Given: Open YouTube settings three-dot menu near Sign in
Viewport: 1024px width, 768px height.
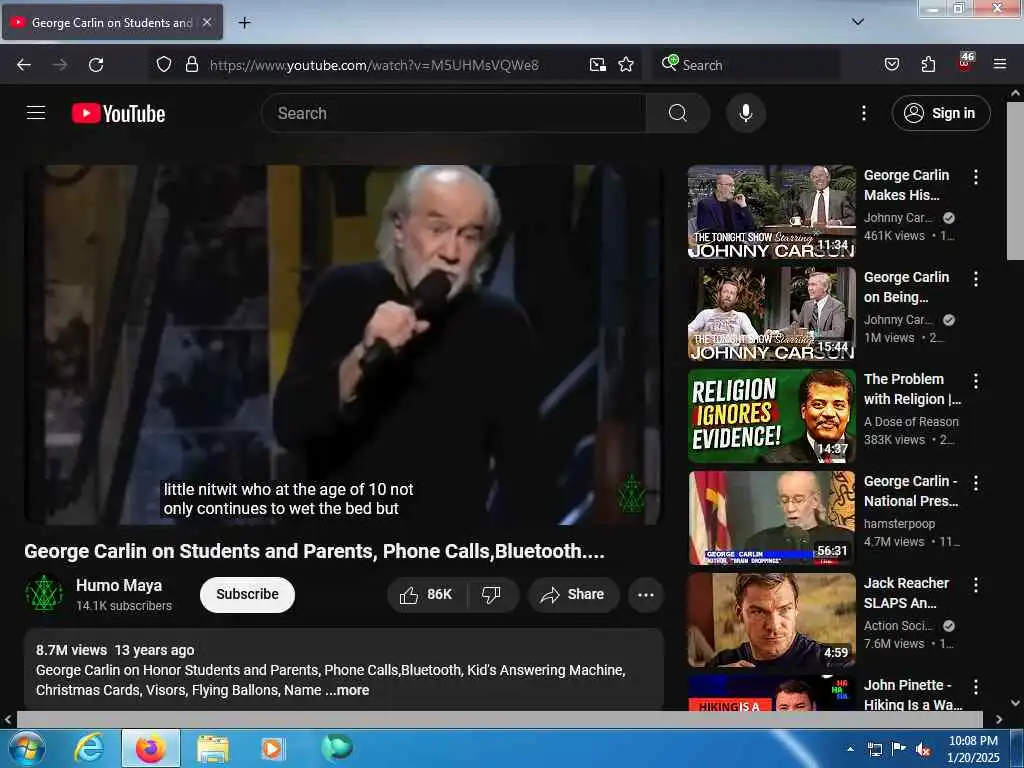Looking at the screenshot, I should (x=863, y=114).
